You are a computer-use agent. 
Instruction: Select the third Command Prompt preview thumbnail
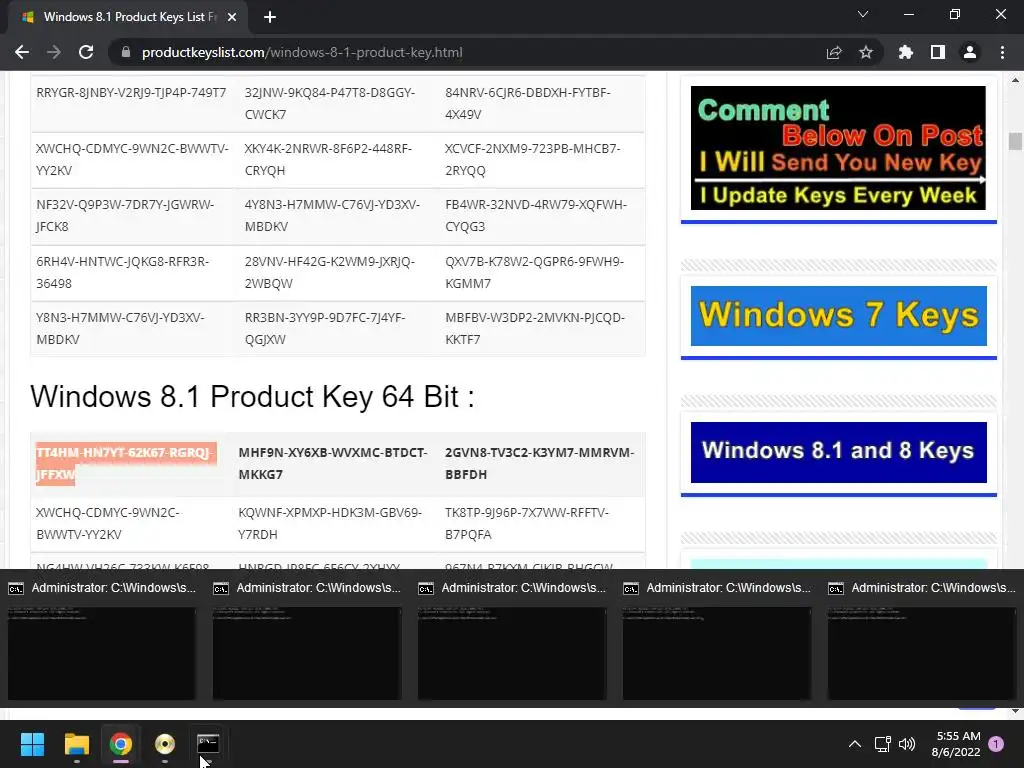click(x=512, y=653)
